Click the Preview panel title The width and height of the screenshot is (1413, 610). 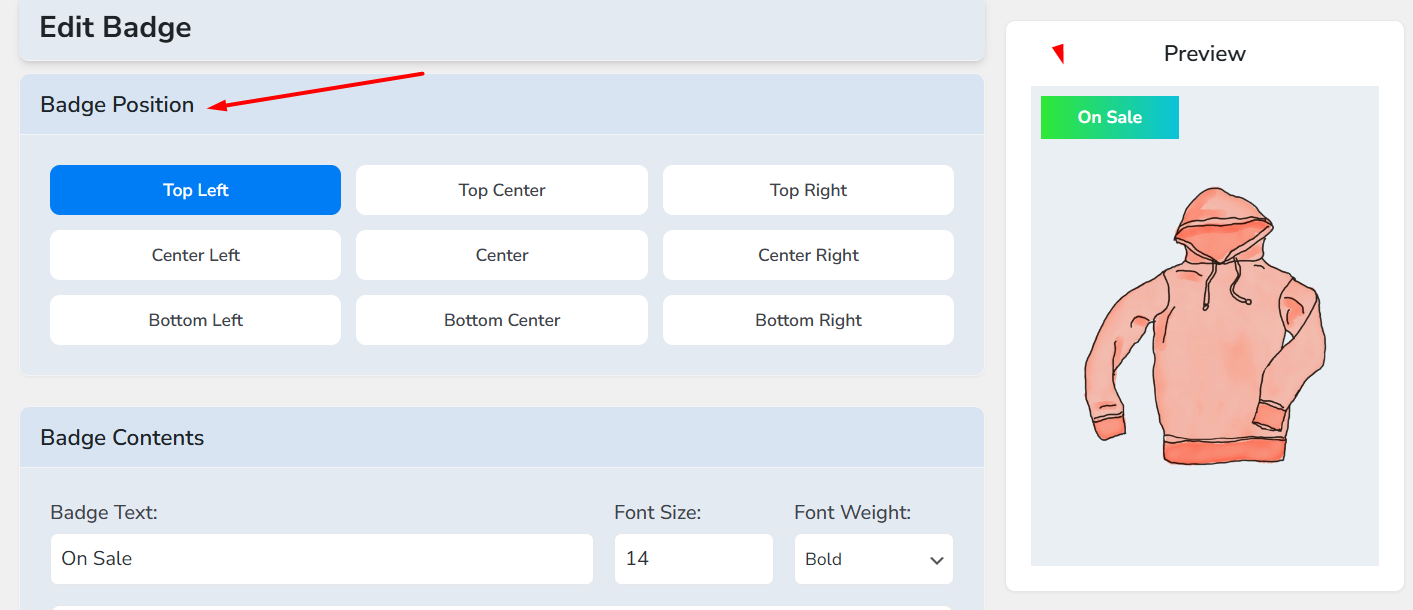pos(1204,54)
